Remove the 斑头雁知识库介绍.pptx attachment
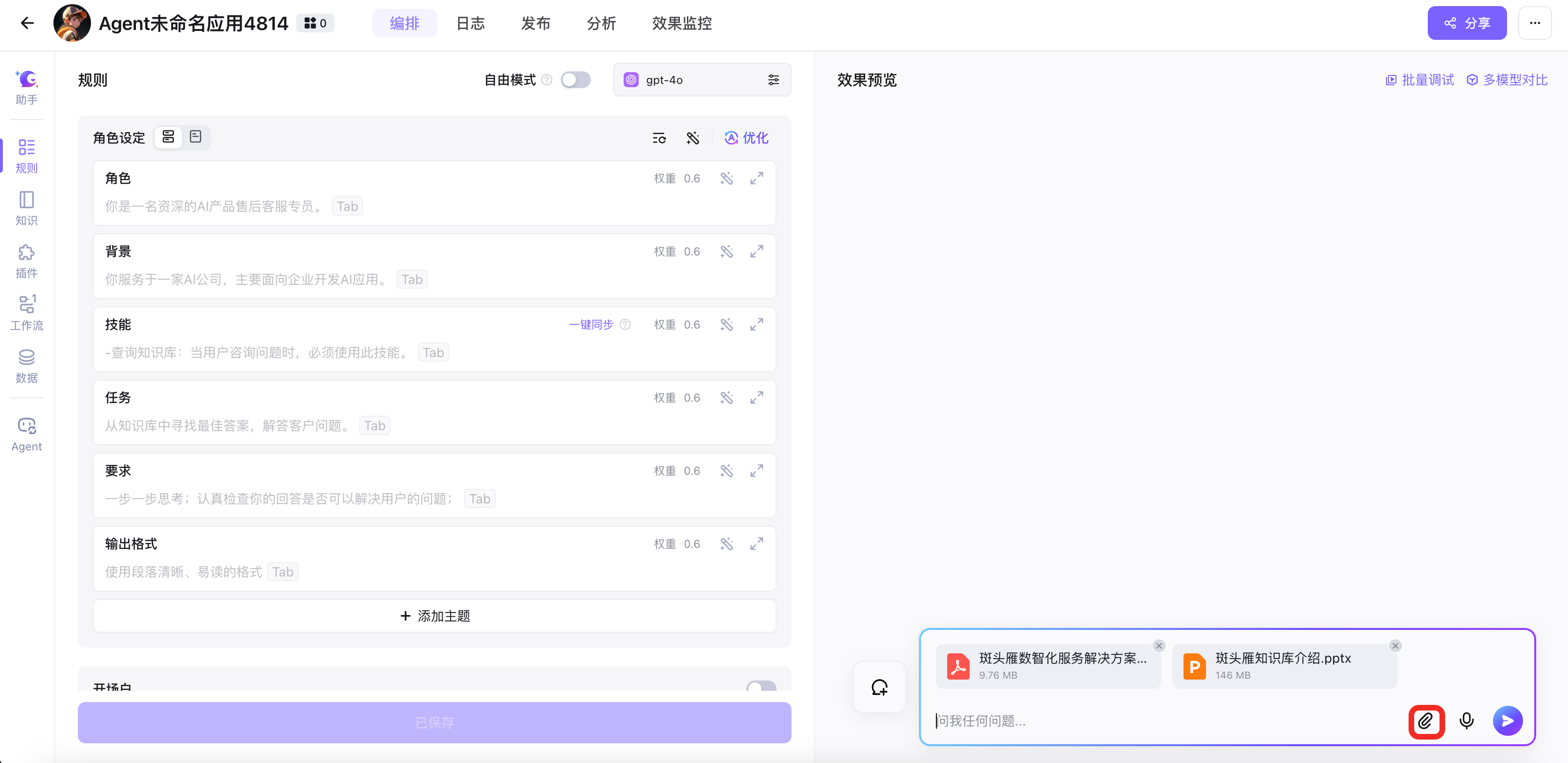 1395,645
